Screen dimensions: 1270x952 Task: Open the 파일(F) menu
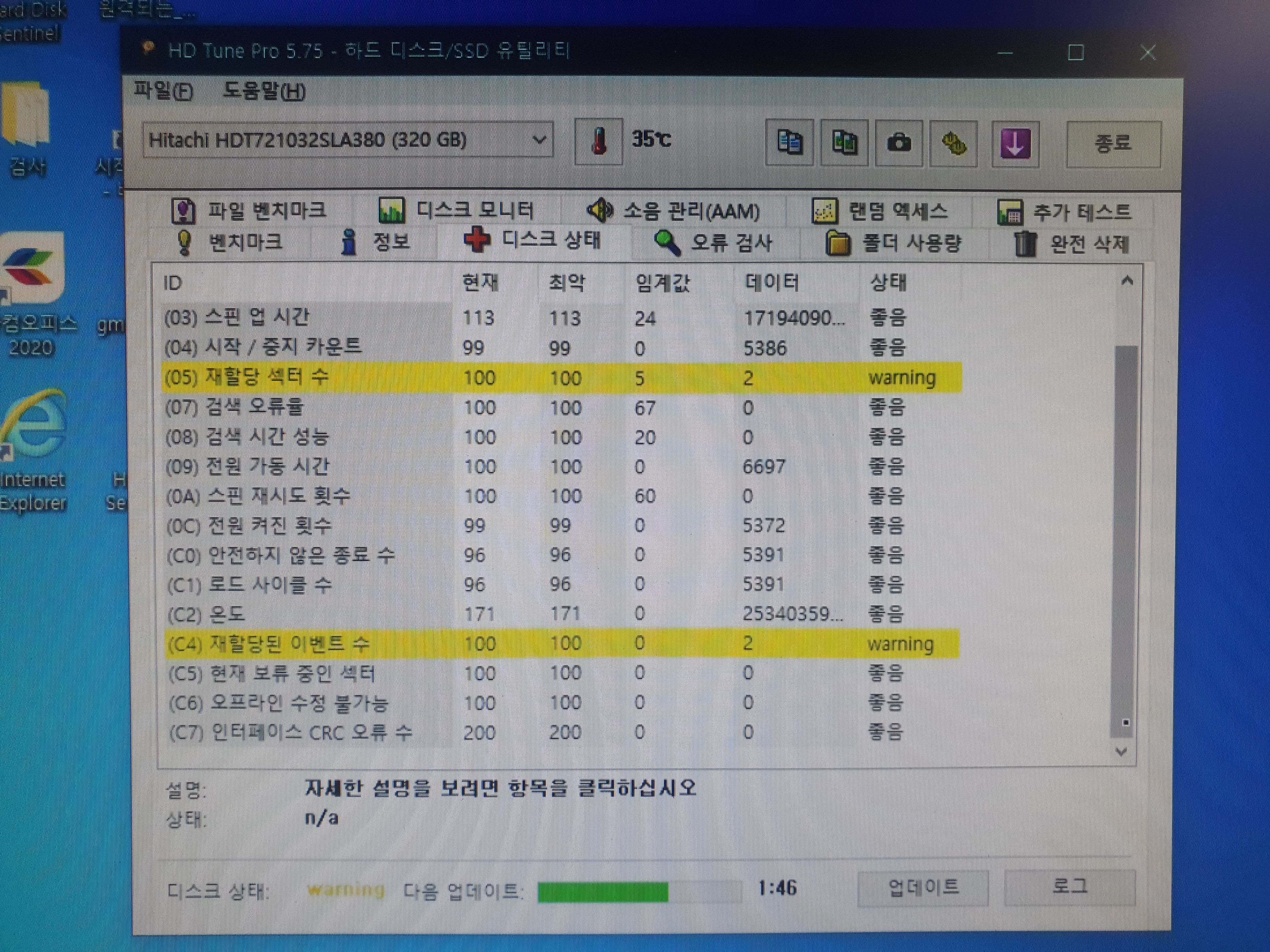coord(163,91)
